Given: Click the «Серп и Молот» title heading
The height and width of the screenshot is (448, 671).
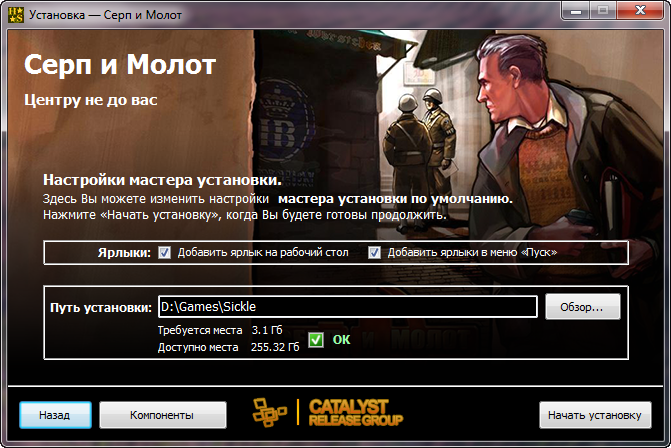Looking at the screenshot, I should [x=120, y=65].
